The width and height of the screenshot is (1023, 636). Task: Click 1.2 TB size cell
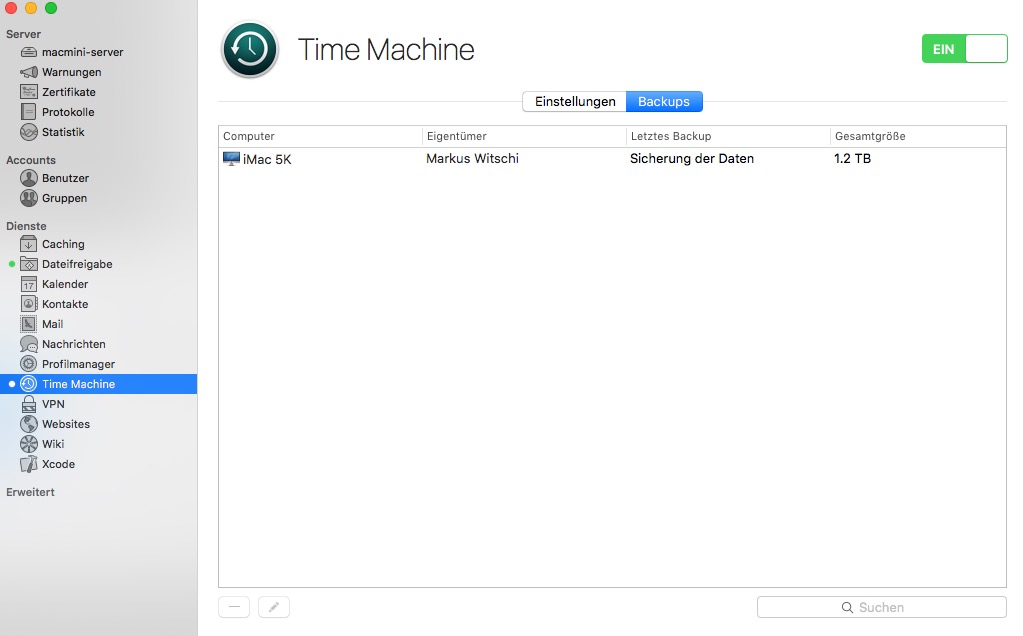tap(852, 159)
